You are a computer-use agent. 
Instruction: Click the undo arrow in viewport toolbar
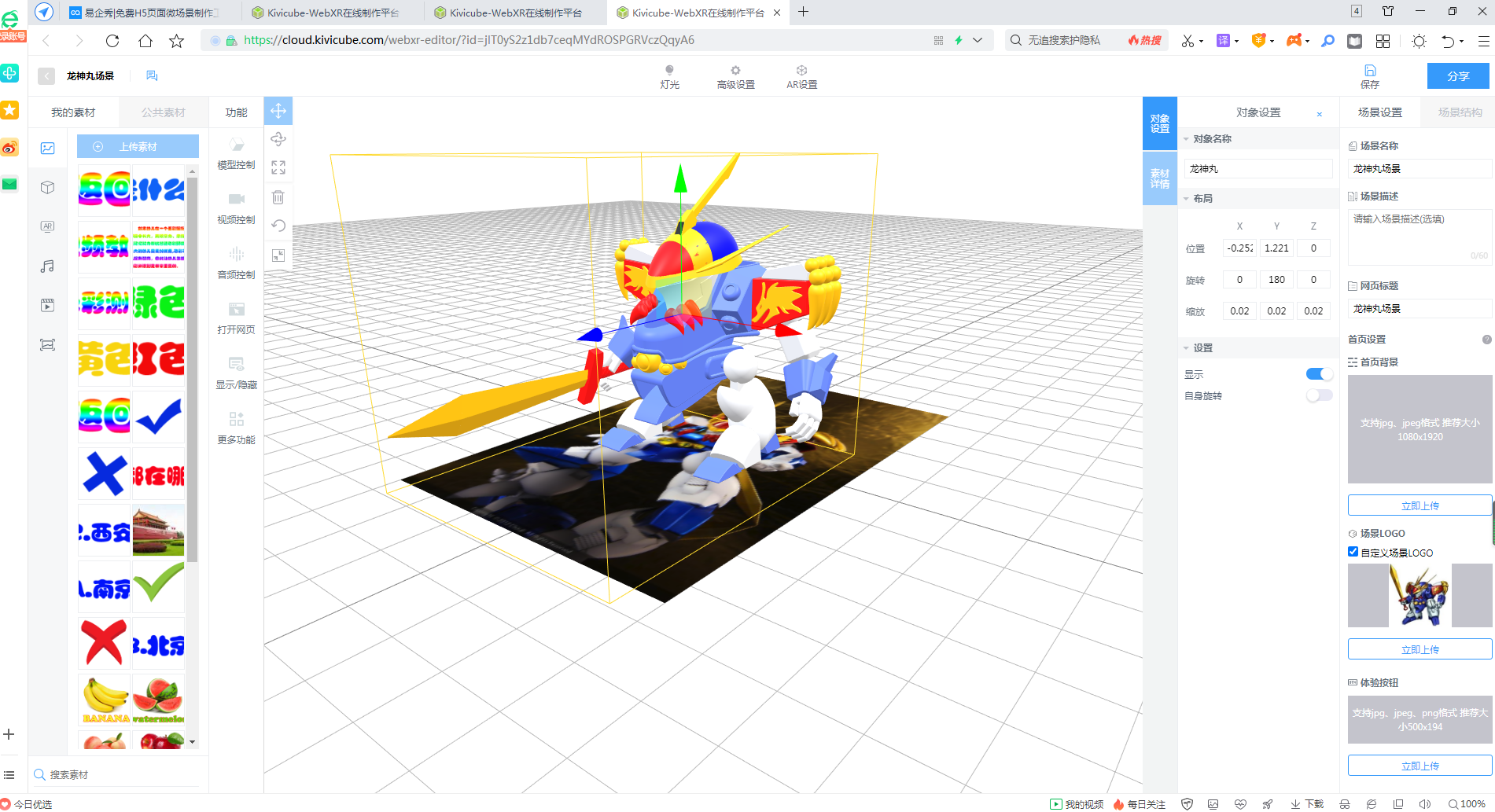(x=278, y=226)
